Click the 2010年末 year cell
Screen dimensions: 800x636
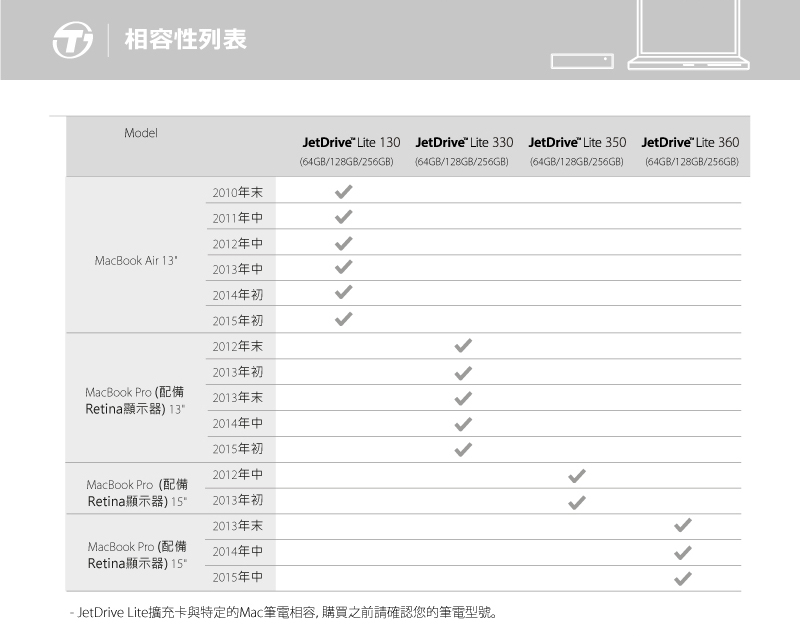238,192
